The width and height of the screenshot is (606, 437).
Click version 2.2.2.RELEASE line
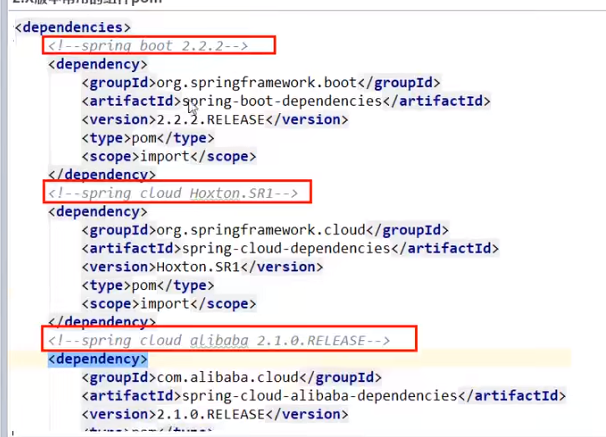[x=215, y=120]
